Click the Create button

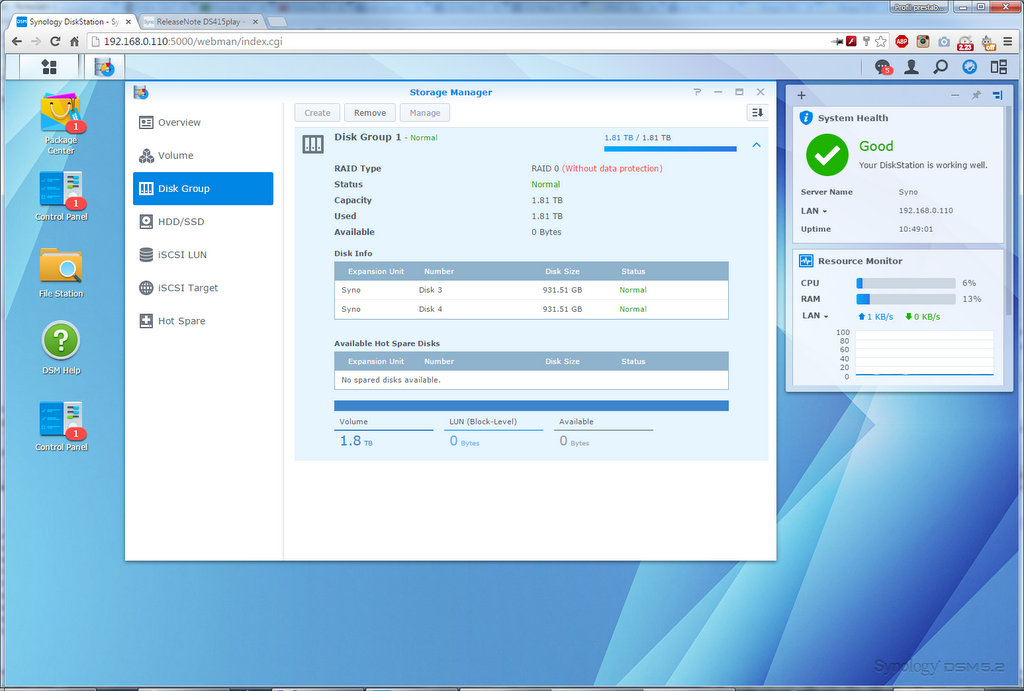pos(317,113)
